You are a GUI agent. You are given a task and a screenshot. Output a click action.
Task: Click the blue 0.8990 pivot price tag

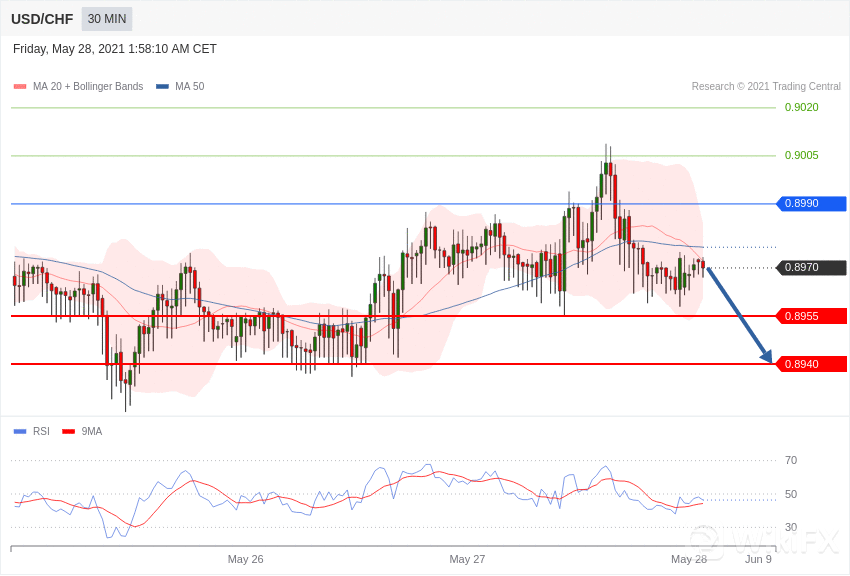pyautogui.click(x=811, y=204)
